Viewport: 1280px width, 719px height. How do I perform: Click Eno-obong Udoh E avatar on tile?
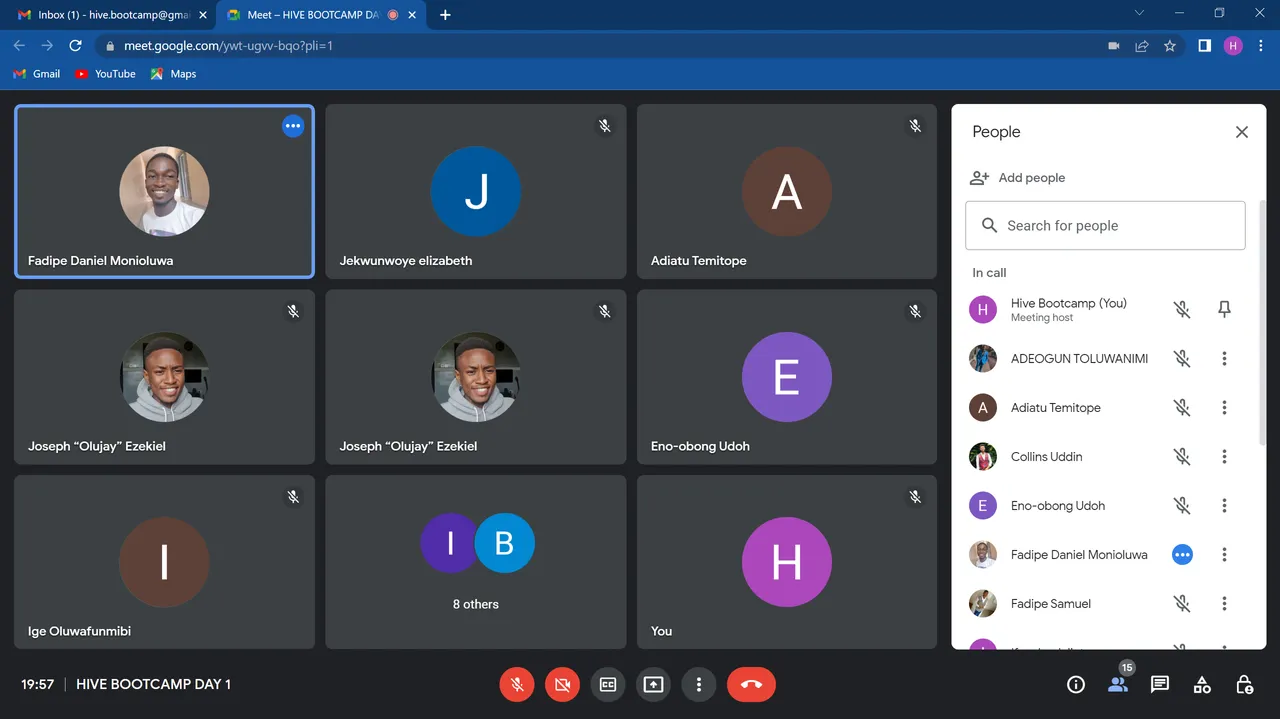[x=787, y=377]
